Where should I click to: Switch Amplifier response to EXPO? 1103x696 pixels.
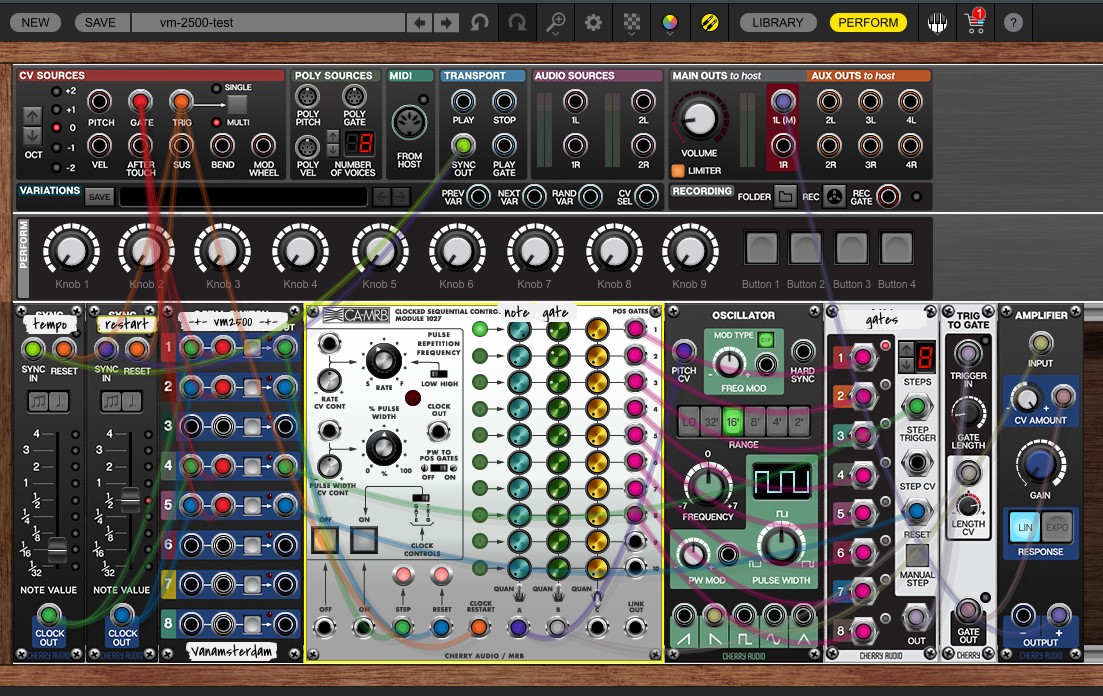1057,527
